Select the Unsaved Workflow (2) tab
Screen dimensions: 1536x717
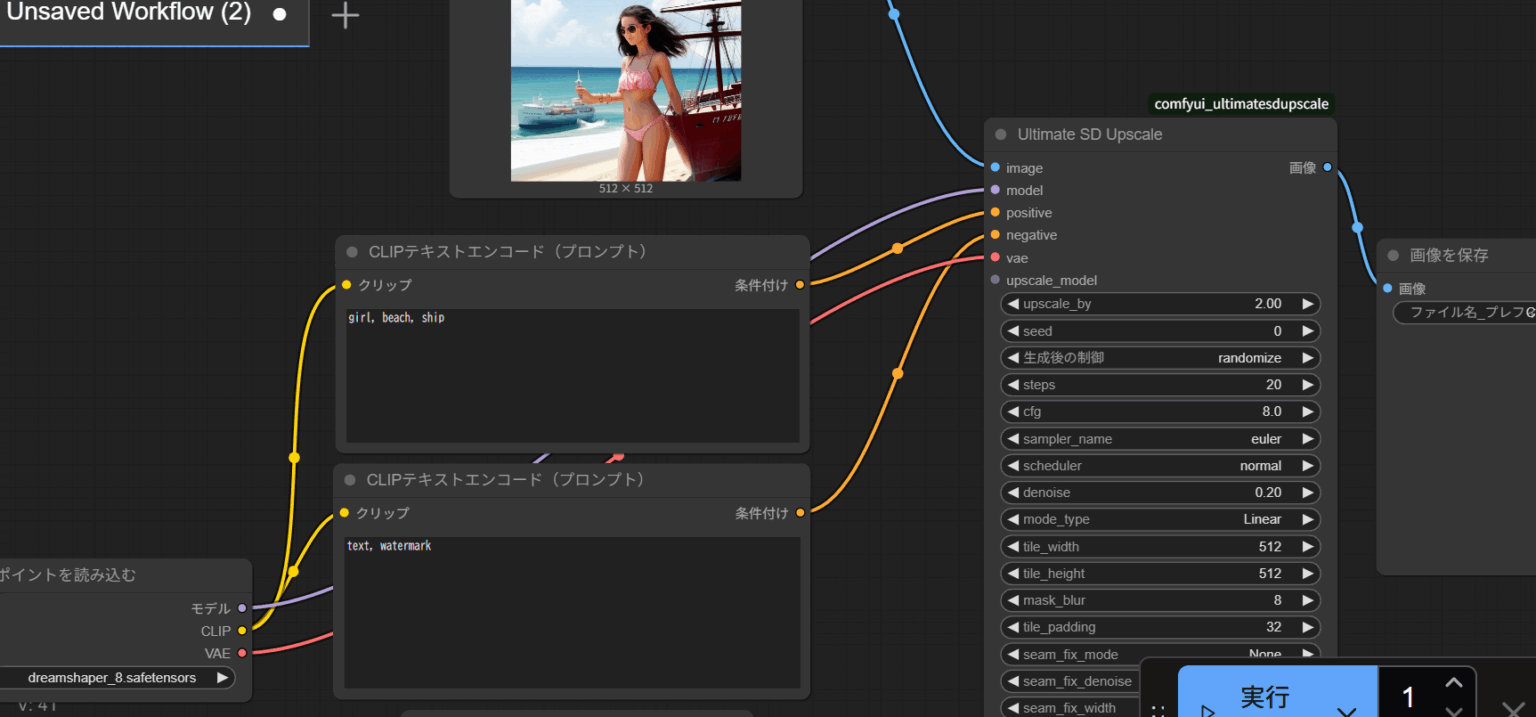point(130,14)
